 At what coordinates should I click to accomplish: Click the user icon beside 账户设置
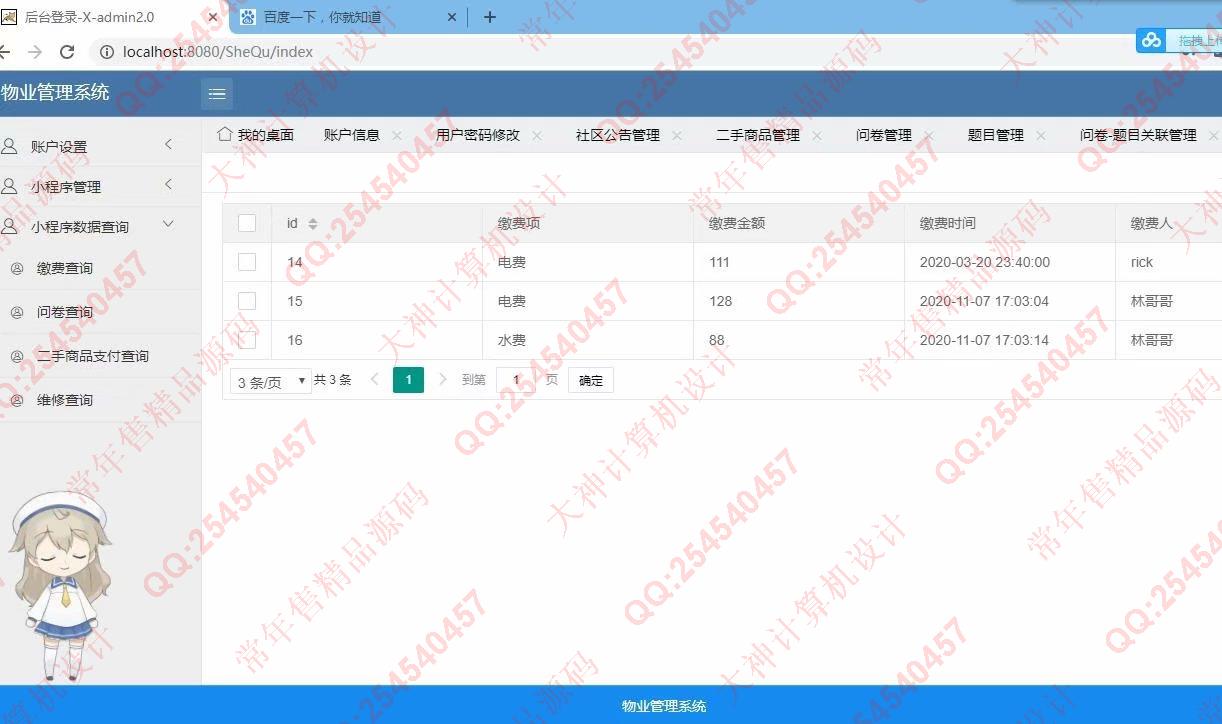coord(10,146)
